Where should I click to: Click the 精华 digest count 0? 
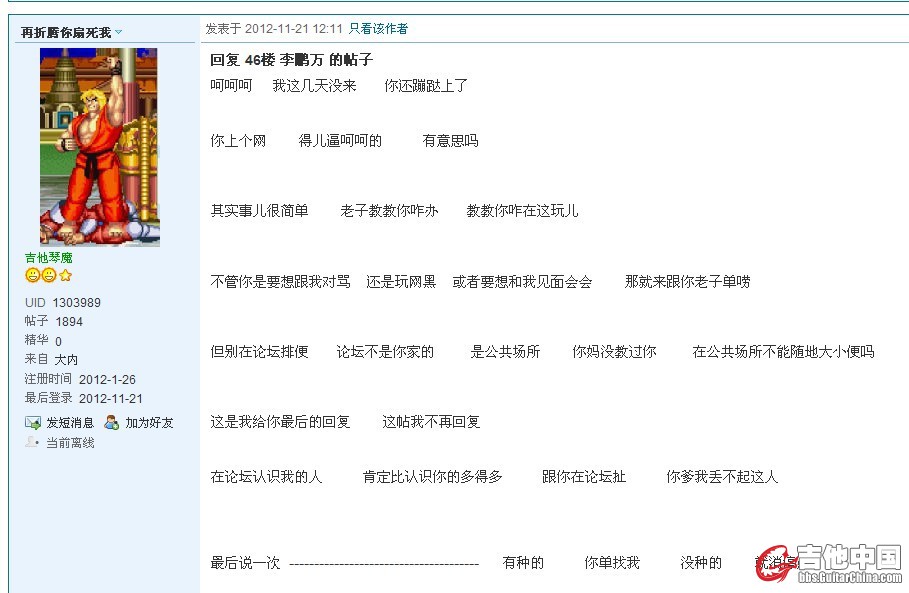pos(58,341)
